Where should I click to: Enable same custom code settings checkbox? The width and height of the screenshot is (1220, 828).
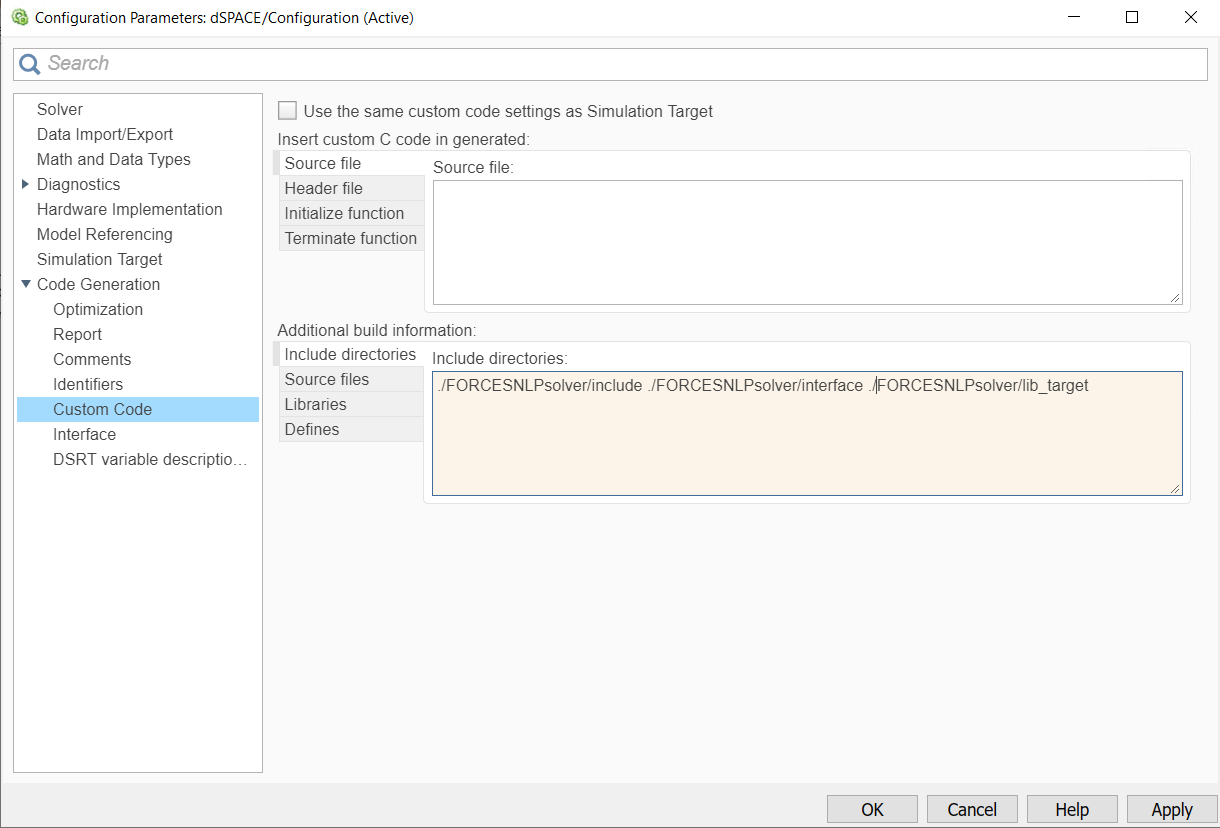(x=288, y=111)
